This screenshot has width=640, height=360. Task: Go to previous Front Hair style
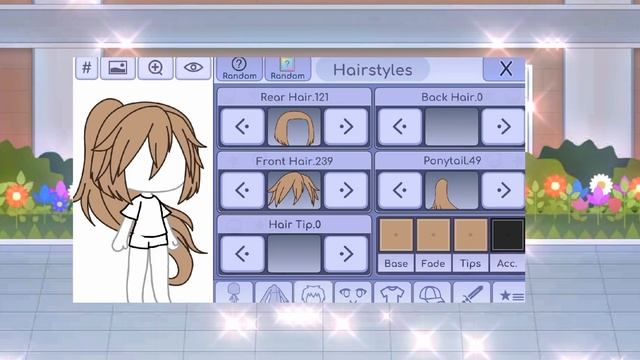pos(242,190)
